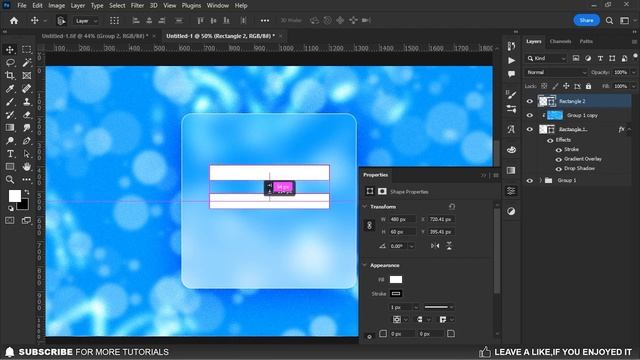Toggle Gradient Overlay effect visibility
The height and width of the screenshot is (360, 640).
(x=558, y=159)
